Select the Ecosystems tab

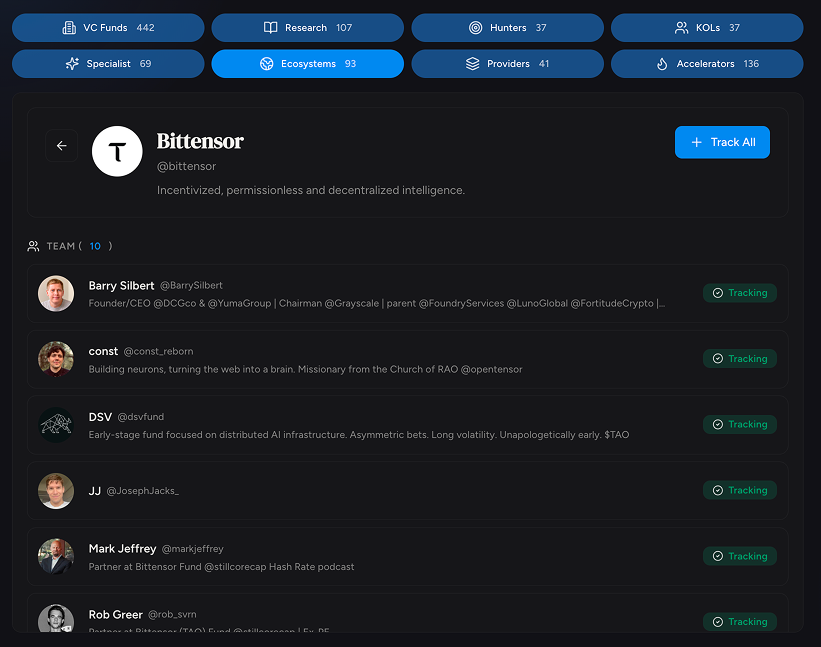tap(307, 64)
